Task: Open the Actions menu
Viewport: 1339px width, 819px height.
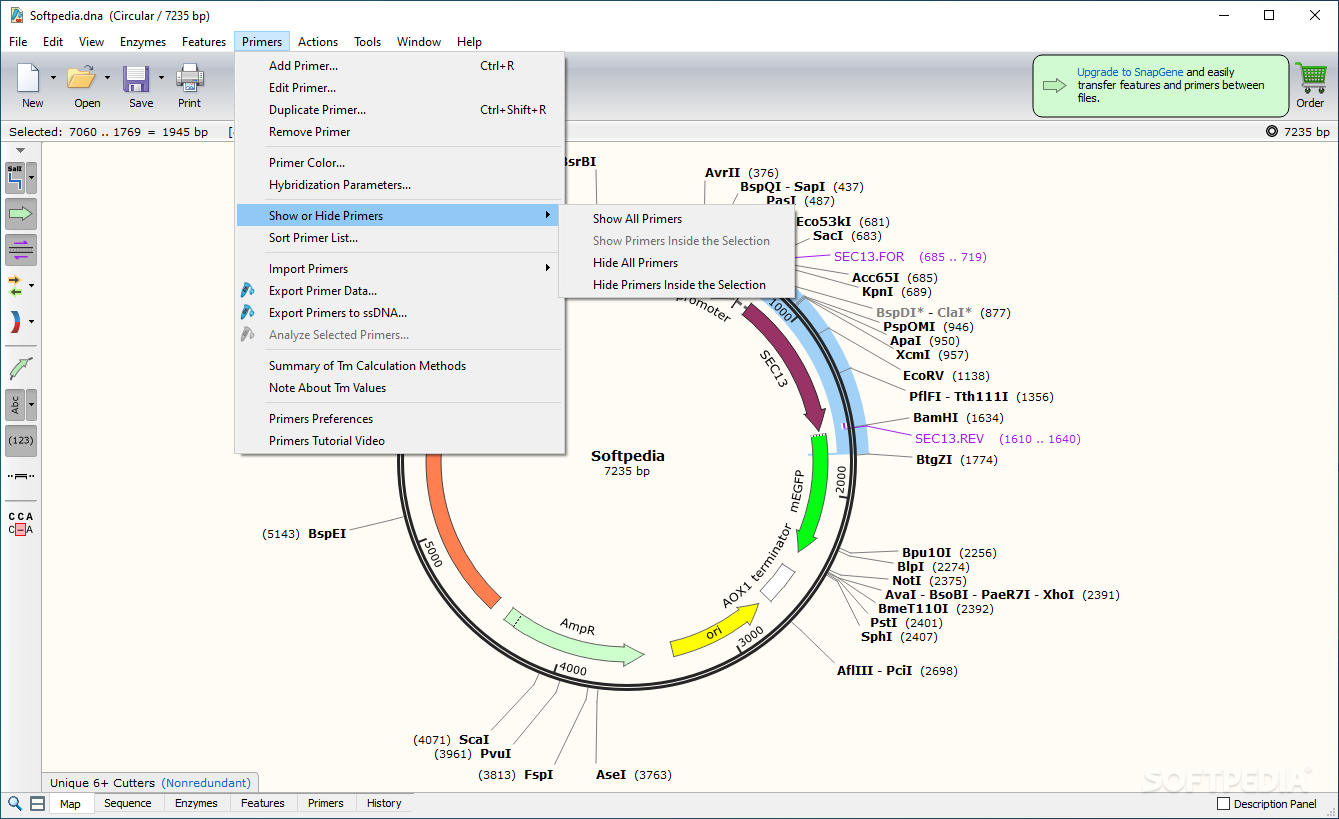Action: pos(318,42)
